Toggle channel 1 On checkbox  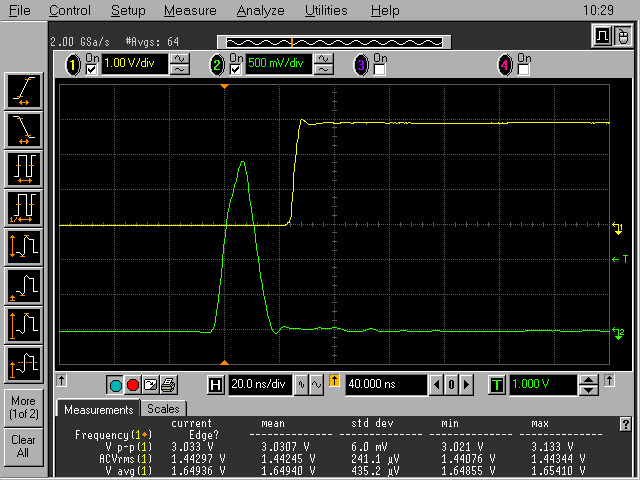click(91, 69)
